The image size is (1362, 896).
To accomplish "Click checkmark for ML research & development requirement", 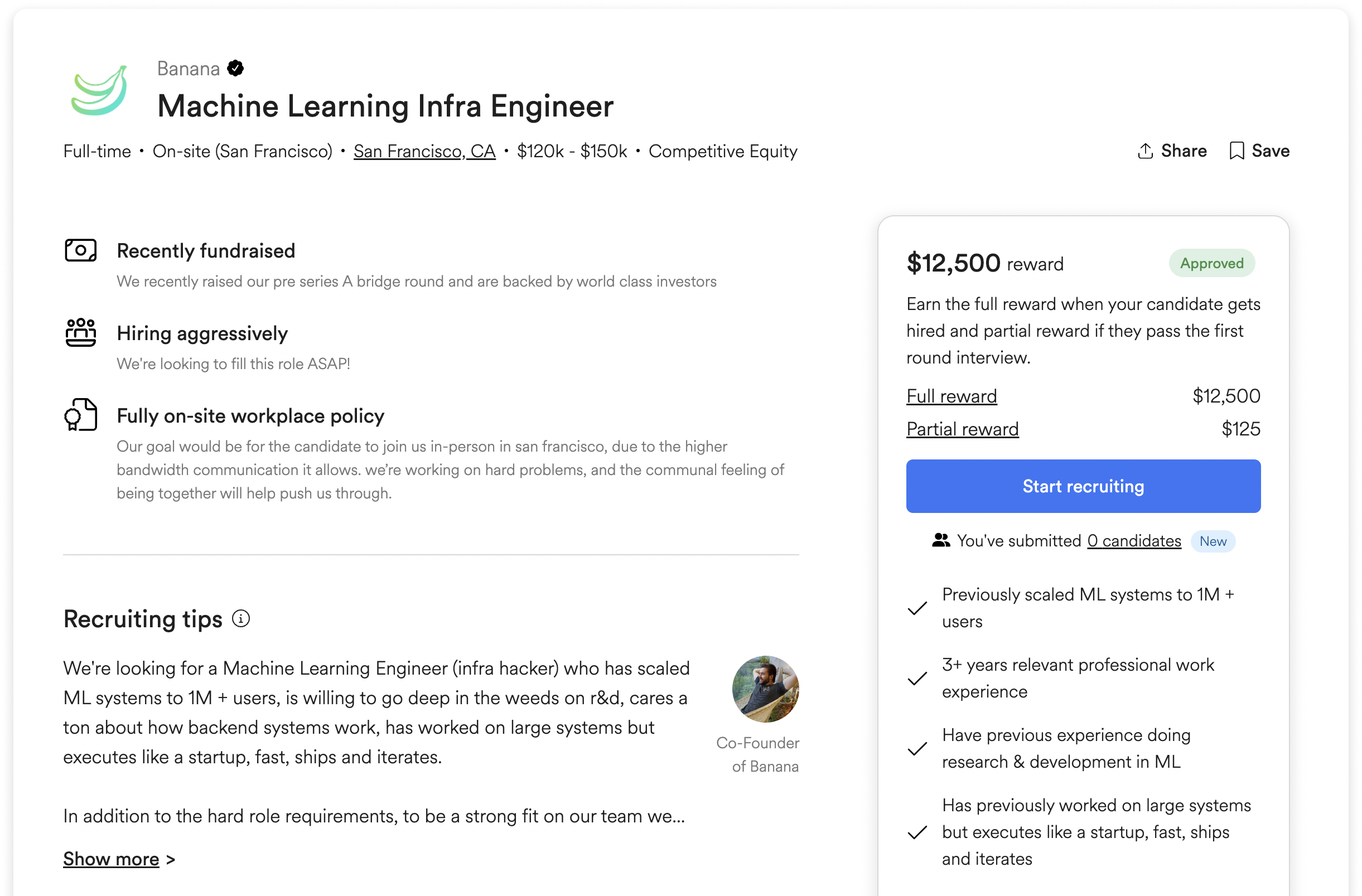I will [917, 748].
